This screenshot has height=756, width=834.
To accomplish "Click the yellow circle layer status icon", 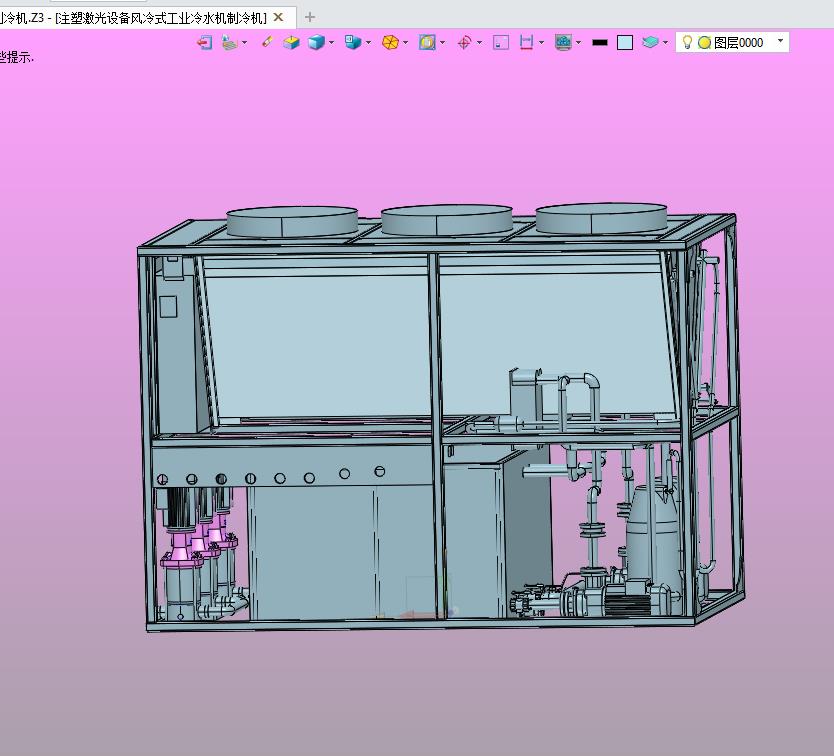I will point(704,43).
